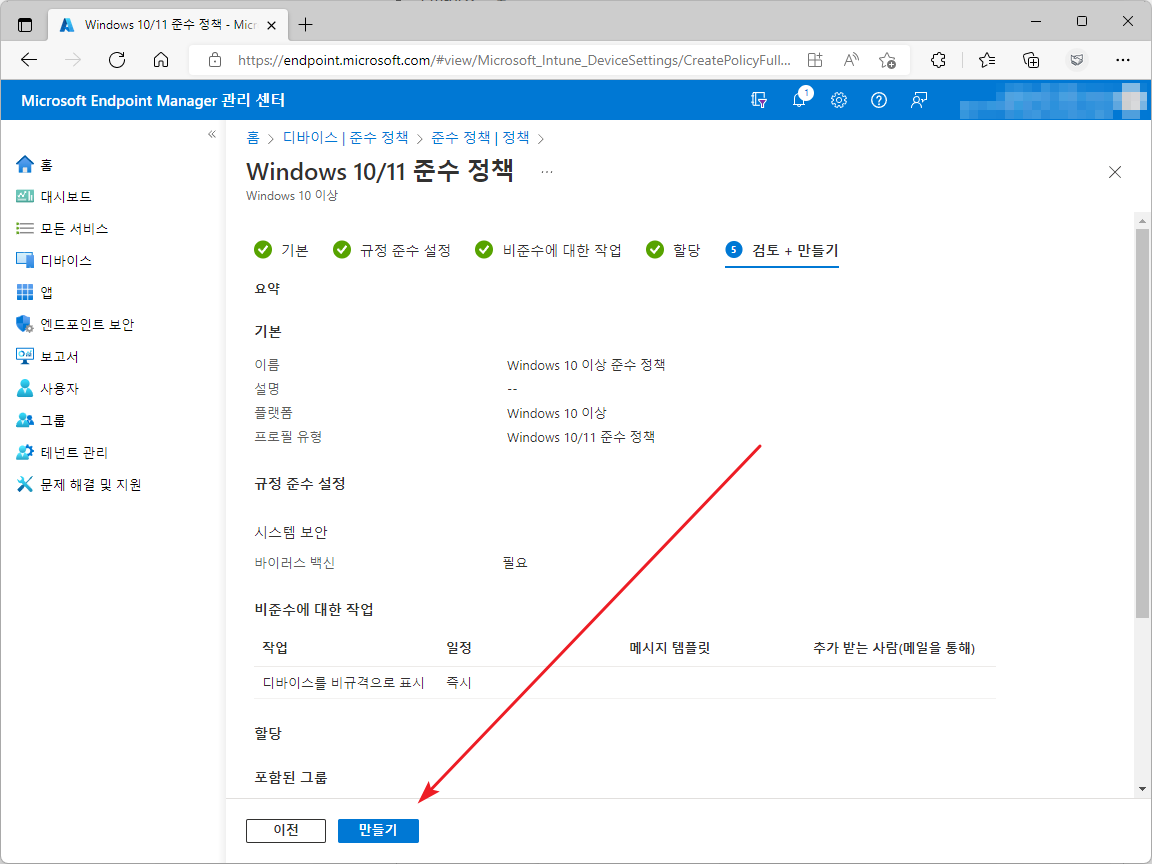The image size is (1152, 864).
Task: Open the ellipsis menu beside the page title
Action: pos(547,172)
